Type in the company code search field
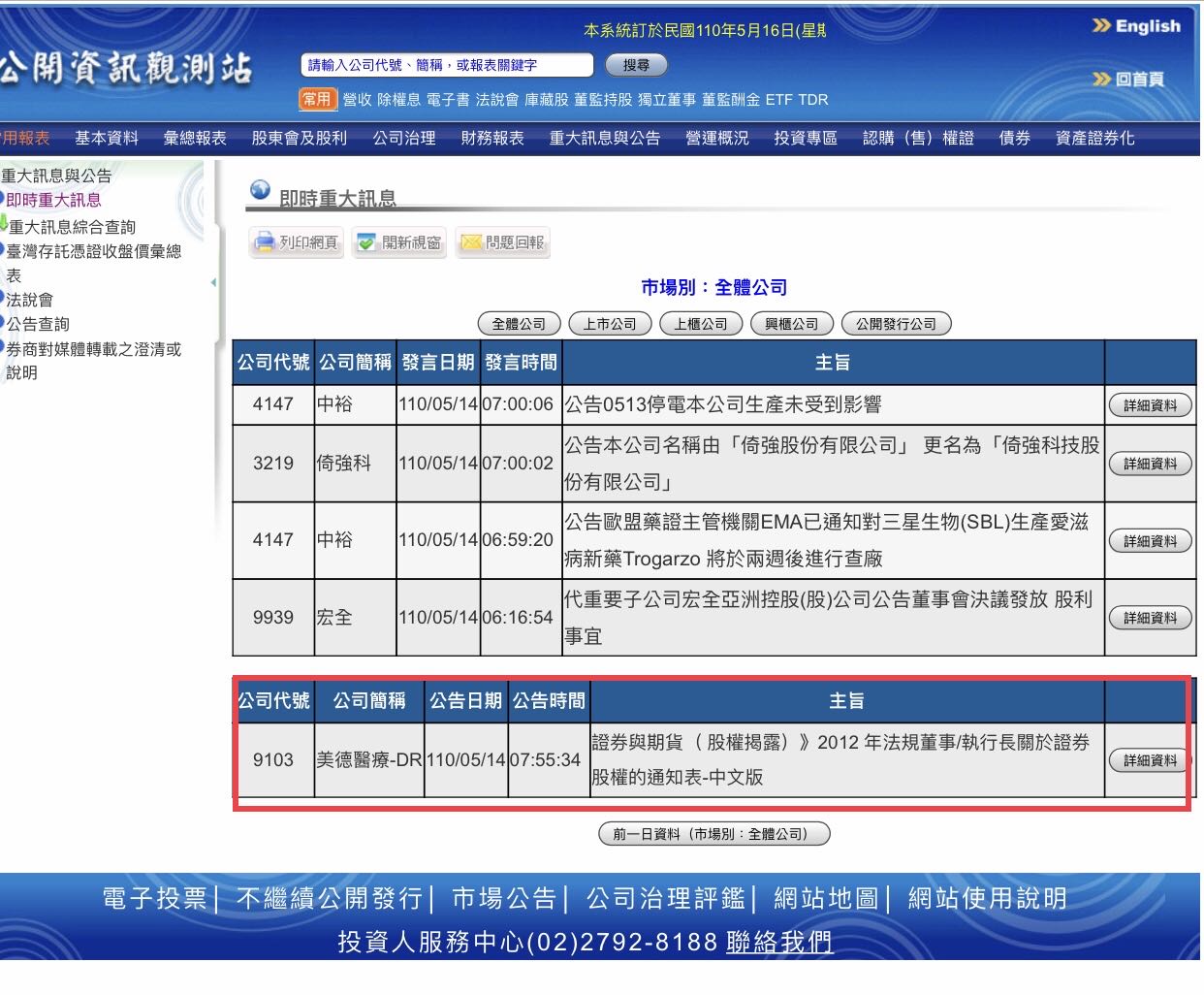Viewport: 1204px width, 995px height. tap(447, 65)
